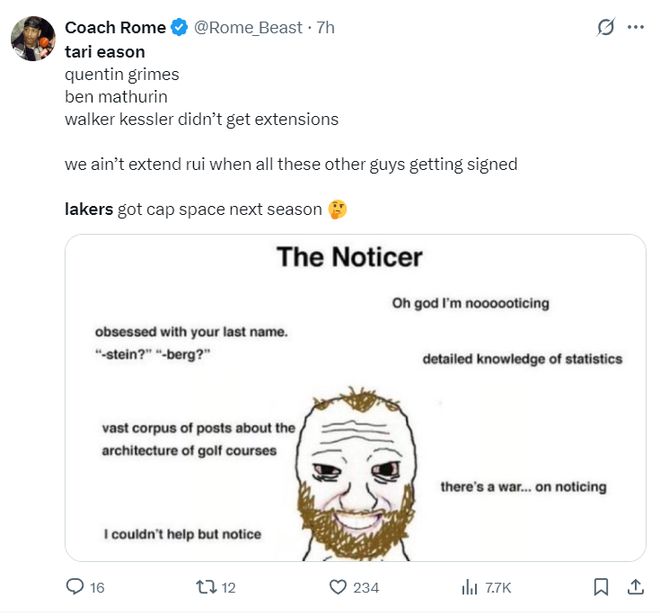Open the Grok explain-post icon
660x616 pixels.
[605, 28]
